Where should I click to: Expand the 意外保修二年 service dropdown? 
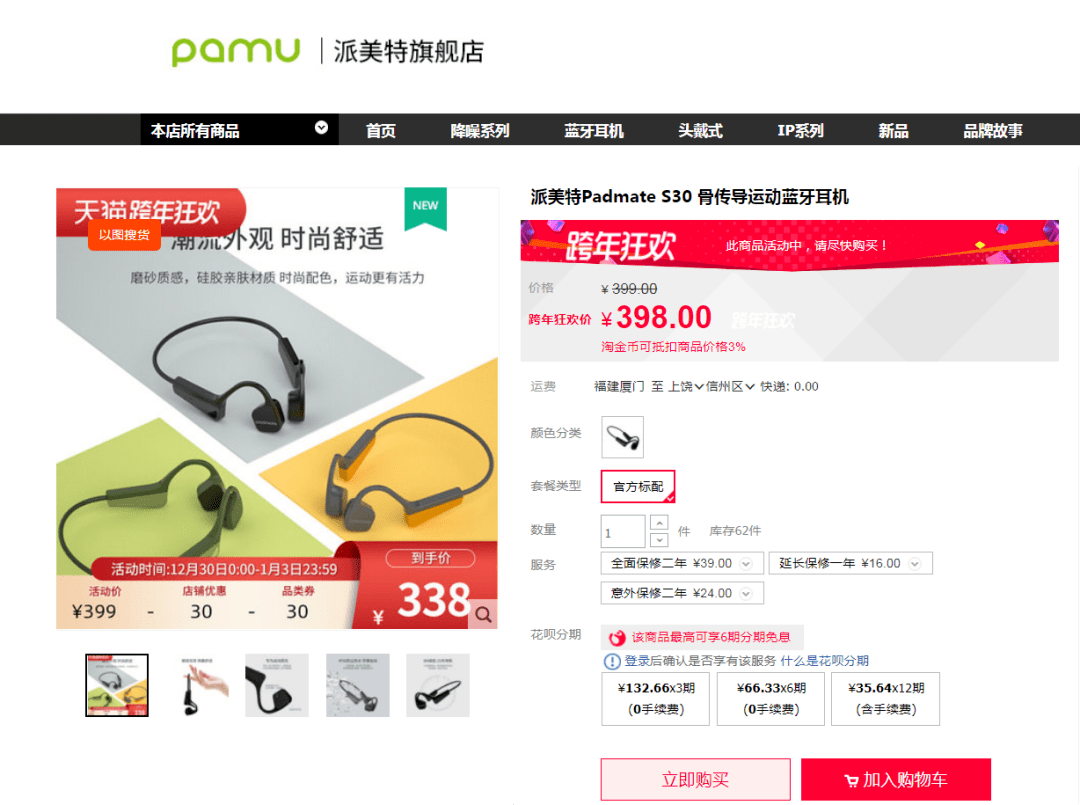[682, 593]
